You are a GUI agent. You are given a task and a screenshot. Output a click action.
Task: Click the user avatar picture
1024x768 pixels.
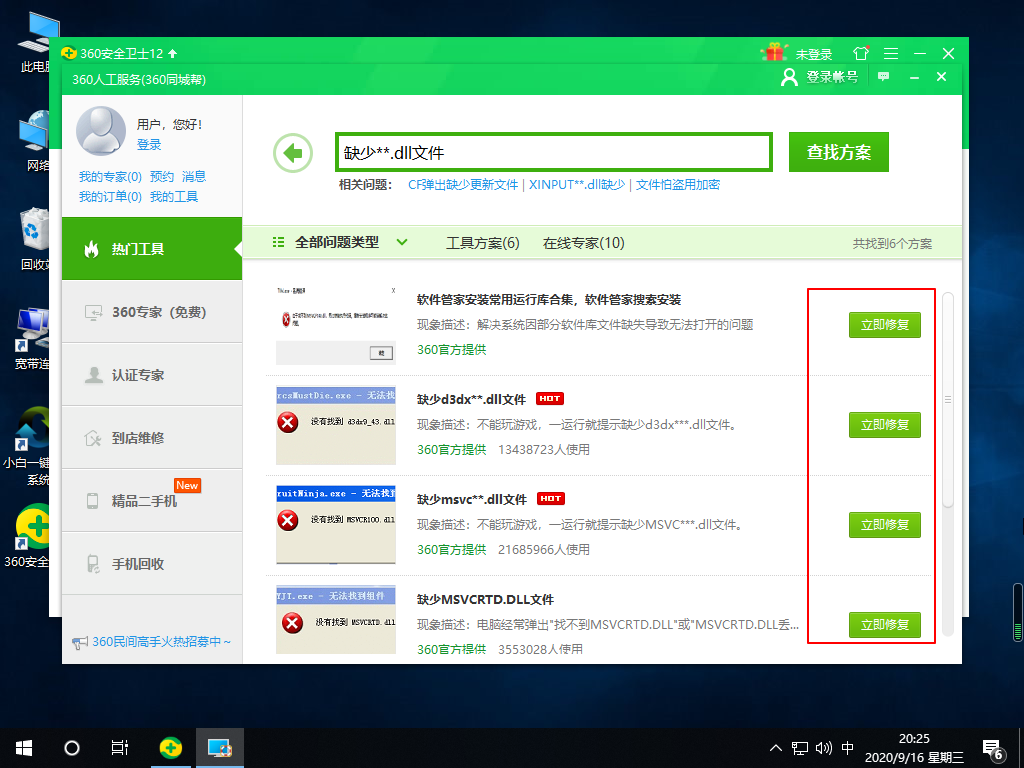pyautogui.click(x=102, y=131)
